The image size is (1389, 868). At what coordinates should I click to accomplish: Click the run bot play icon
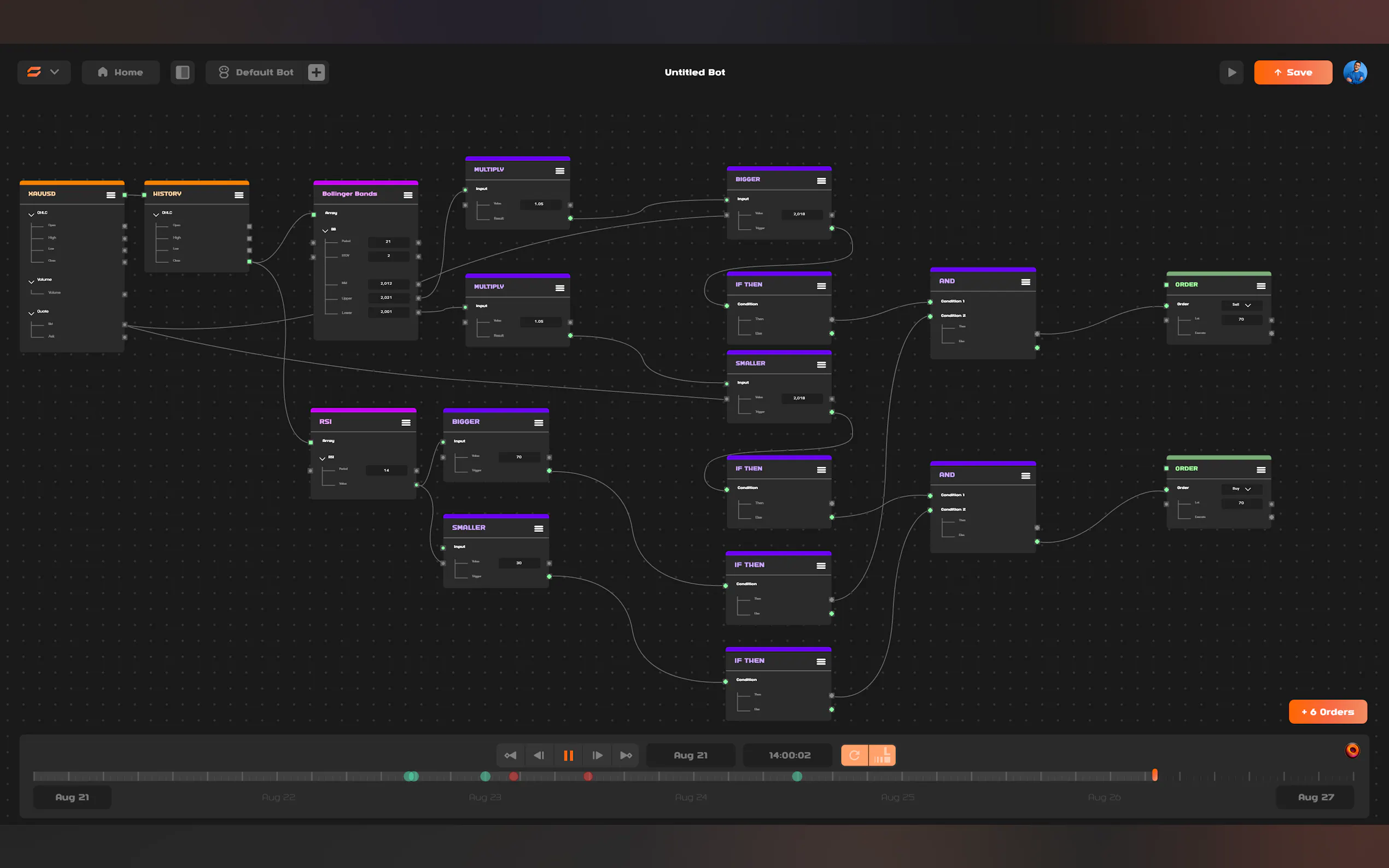click(x=1232, y=72)
